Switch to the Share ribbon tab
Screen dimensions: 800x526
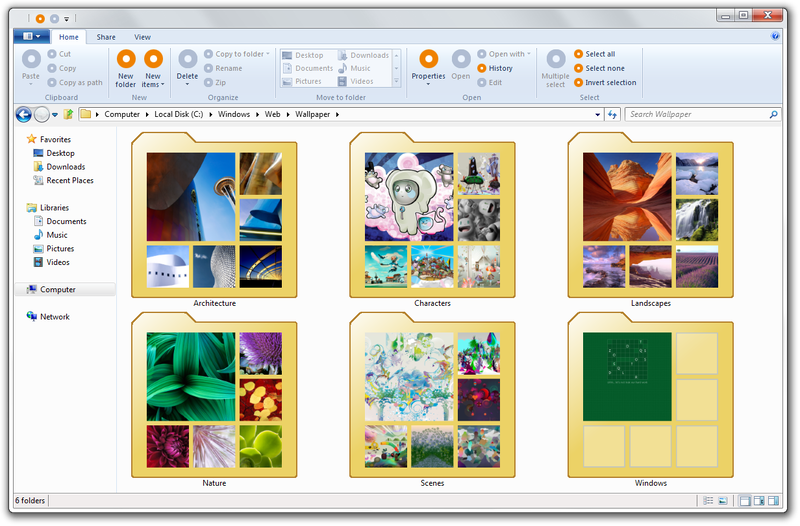(106, 36)
